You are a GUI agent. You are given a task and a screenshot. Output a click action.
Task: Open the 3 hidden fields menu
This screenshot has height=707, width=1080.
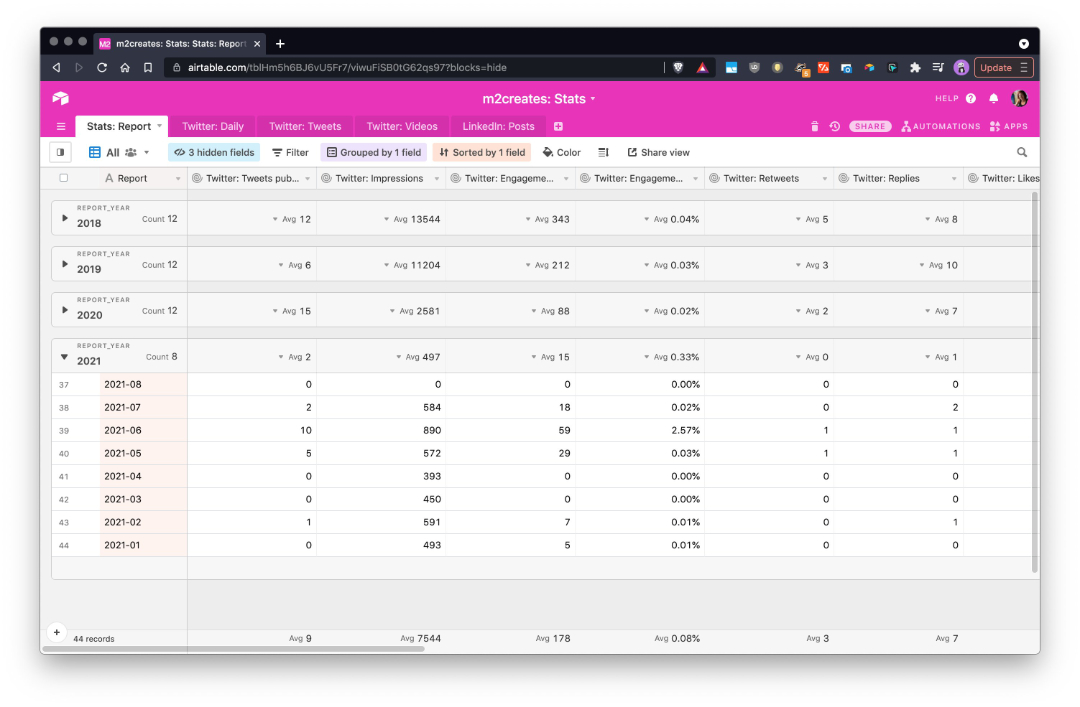(214, 152)
